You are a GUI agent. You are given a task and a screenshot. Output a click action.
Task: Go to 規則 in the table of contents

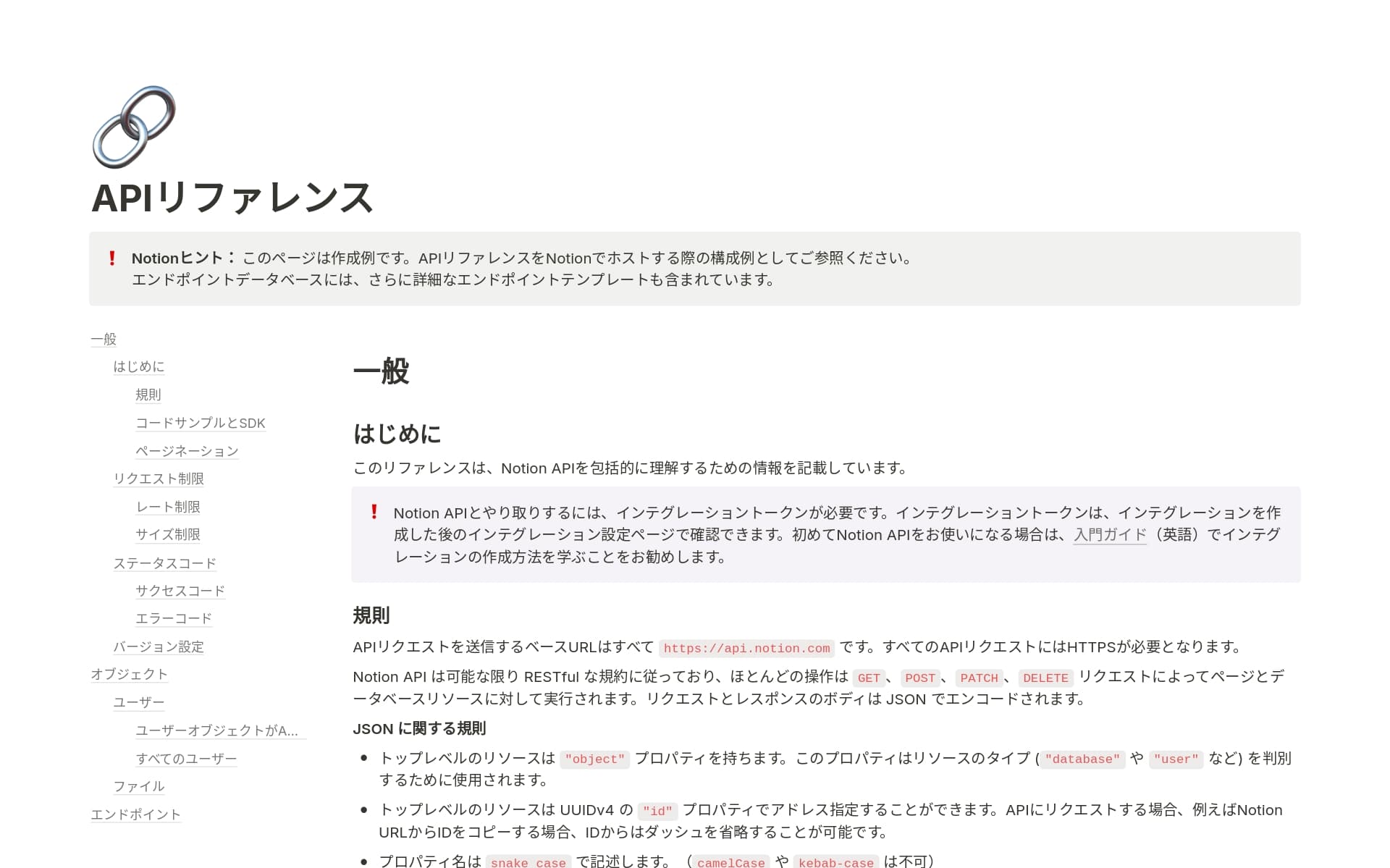[x=148, y=395]
